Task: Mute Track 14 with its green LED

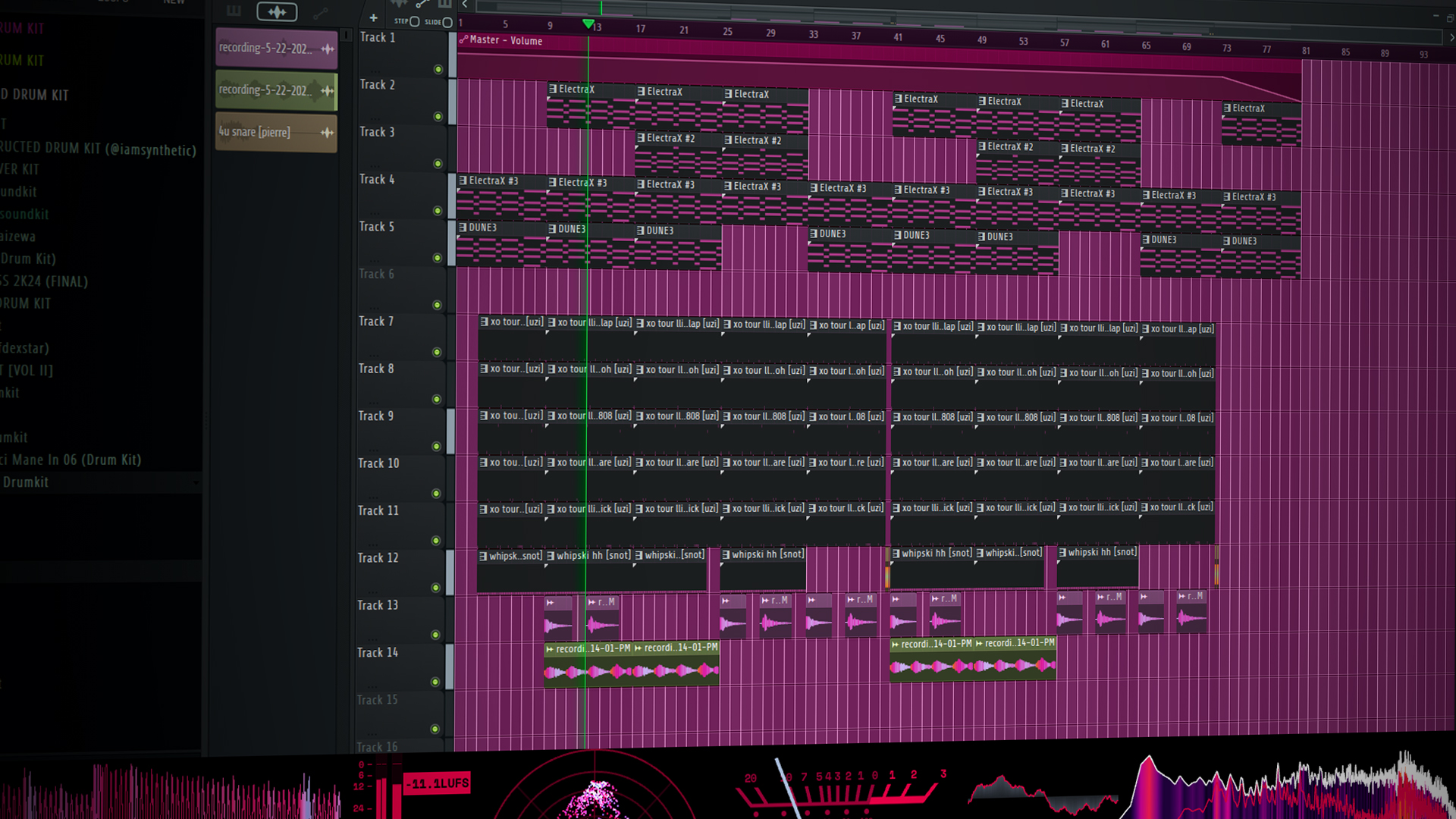Action: coord(435,682)
